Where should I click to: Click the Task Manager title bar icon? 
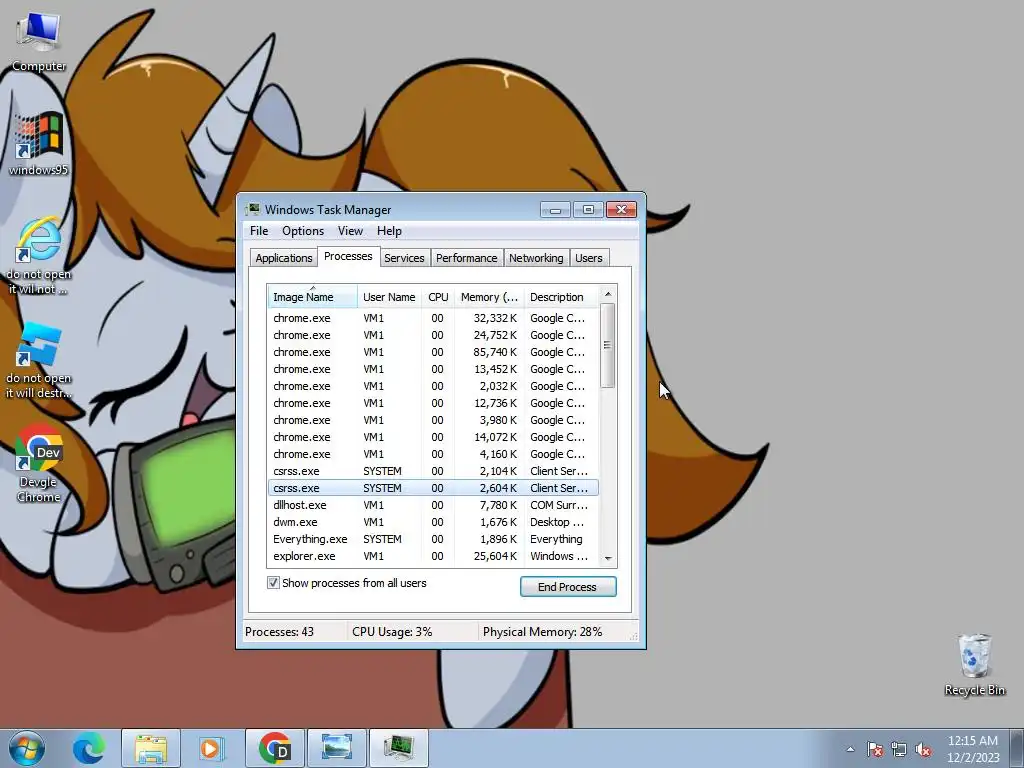coord(252,210)
